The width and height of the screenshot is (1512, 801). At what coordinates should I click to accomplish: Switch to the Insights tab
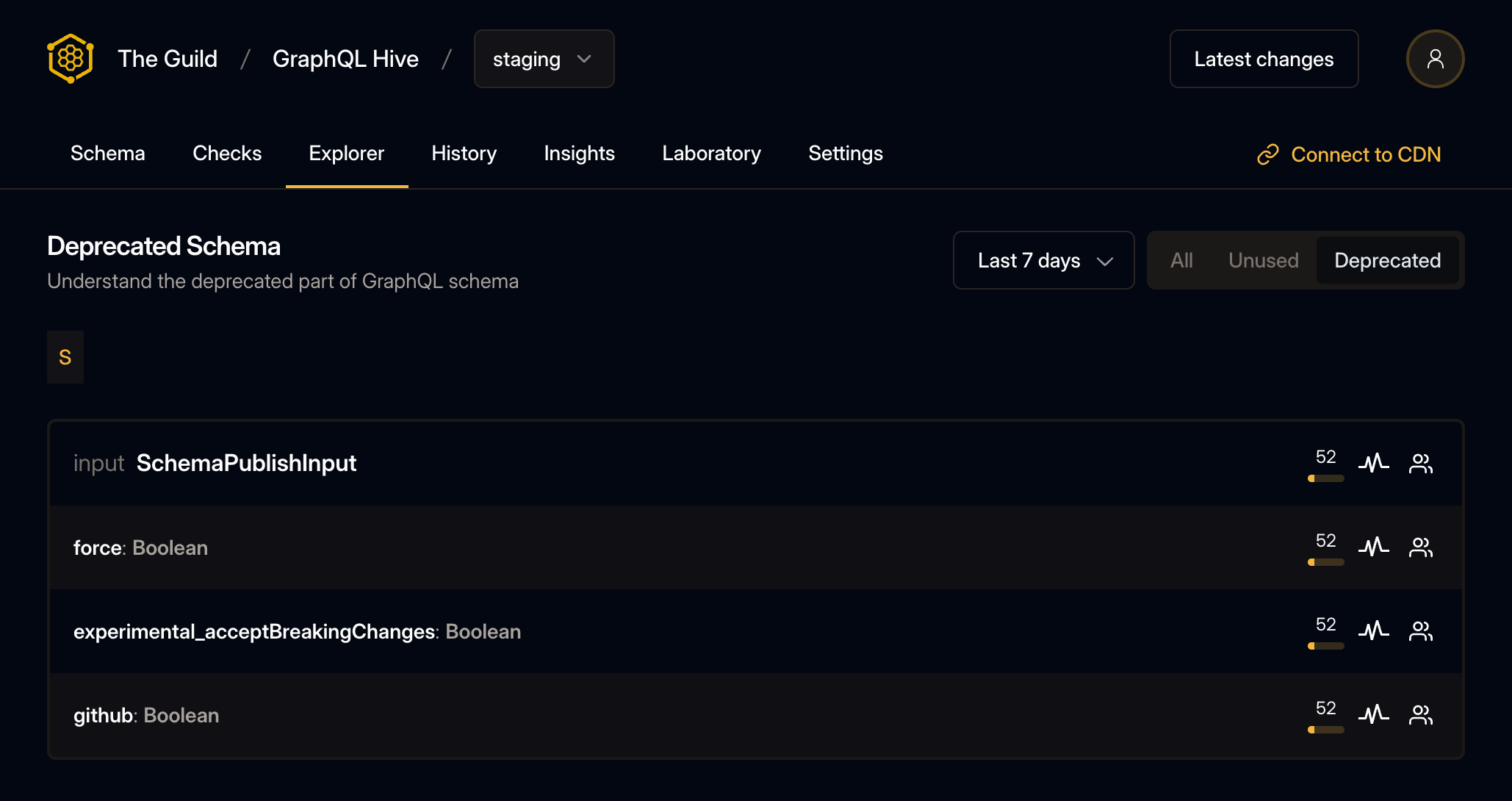[x=579, y=154]
